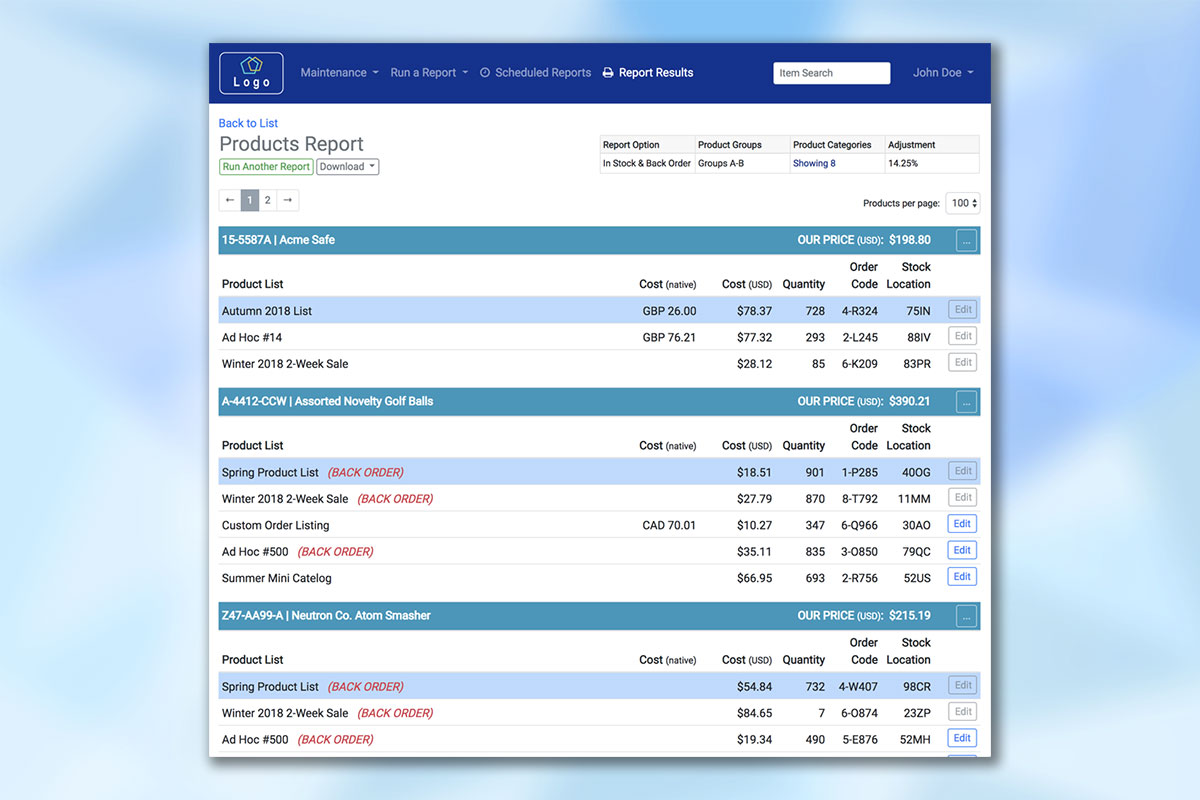
Task: Open the Download dropdown
Action: click(348, 167)
